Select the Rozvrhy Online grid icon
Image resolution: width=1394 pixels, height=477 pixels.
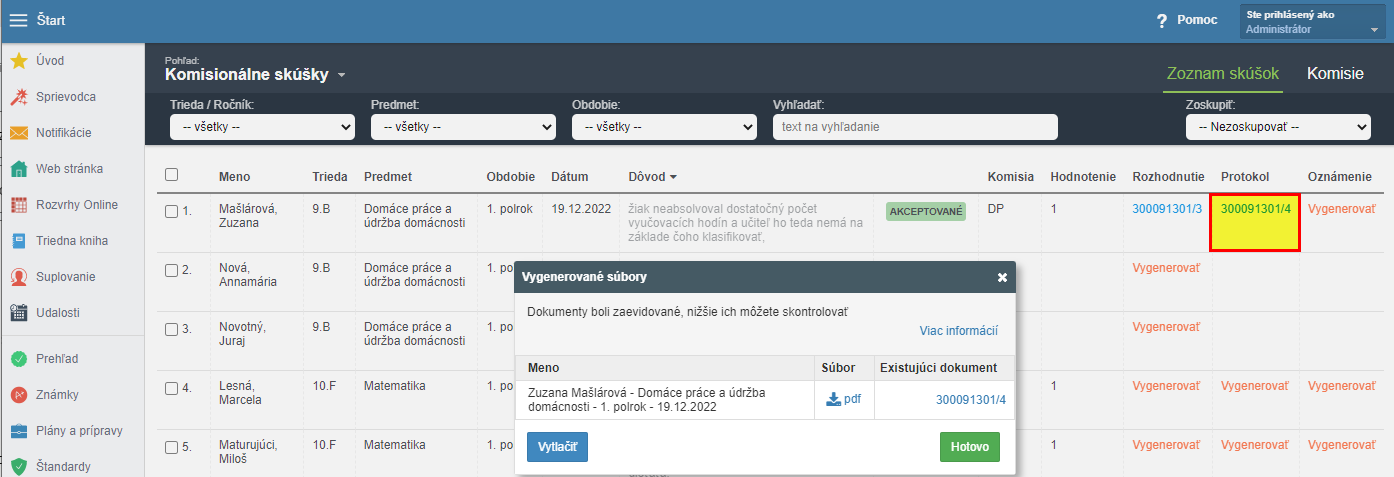[18, 205]
